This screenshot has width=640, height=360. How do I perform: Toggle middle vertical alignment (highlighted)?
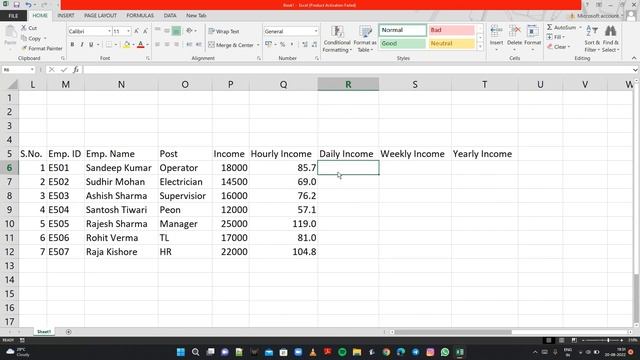176,31
